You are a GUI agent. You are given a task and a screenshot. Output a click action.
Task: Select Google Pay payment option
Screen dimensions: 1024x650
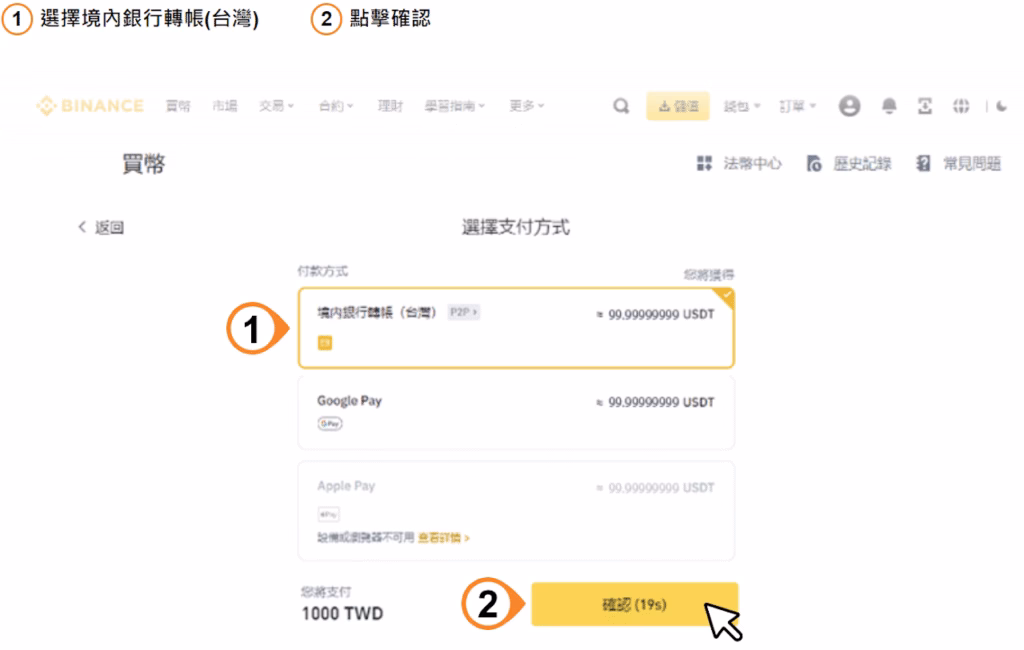(516, 412)
